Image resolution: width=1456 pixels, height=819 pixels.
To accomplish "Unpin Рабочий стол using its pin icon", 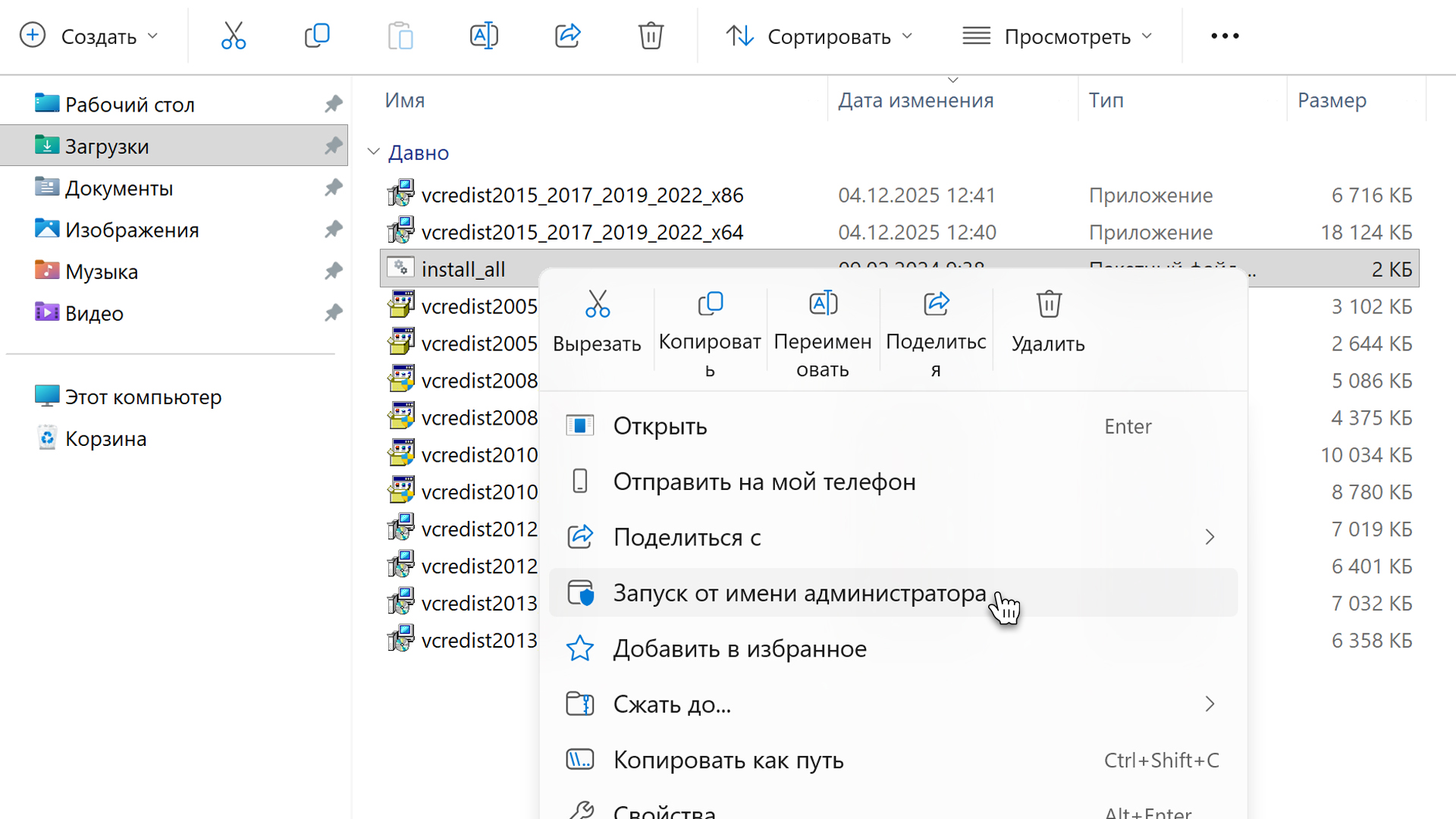I will click(333, 104).
